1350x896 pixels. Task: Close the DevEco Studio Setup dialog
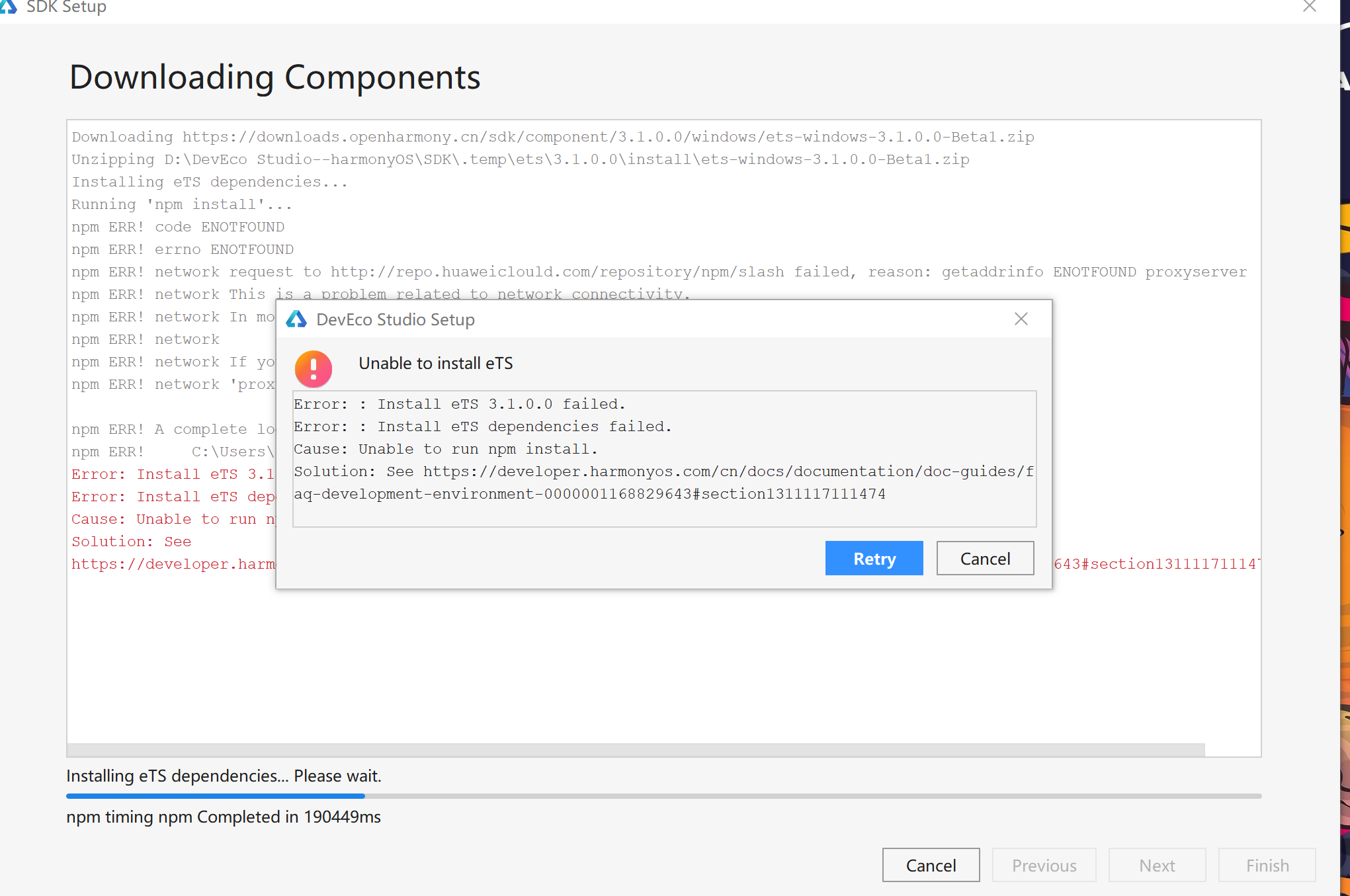click(x=1021, y=319)
